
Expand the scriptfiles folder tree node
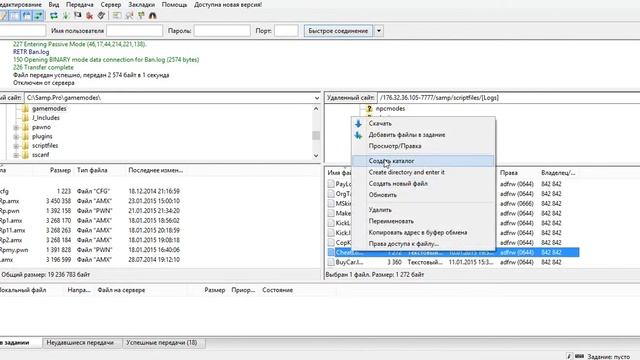16,146
